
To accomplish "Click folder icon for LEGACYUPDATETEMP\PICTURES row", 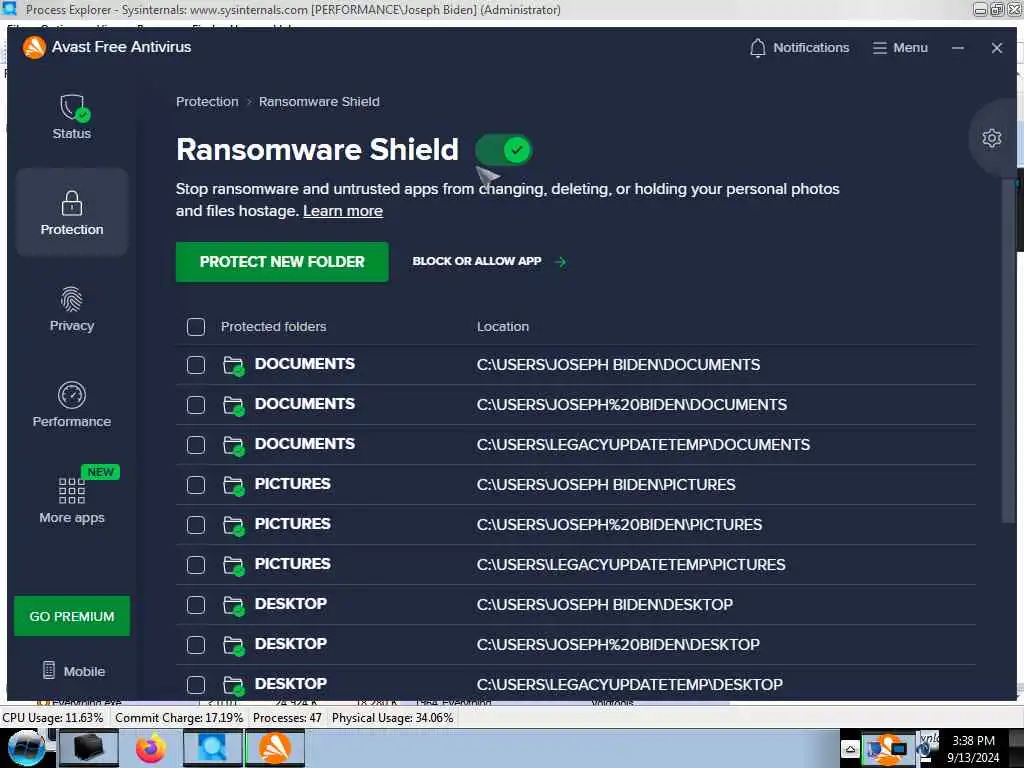I will 233,565.
